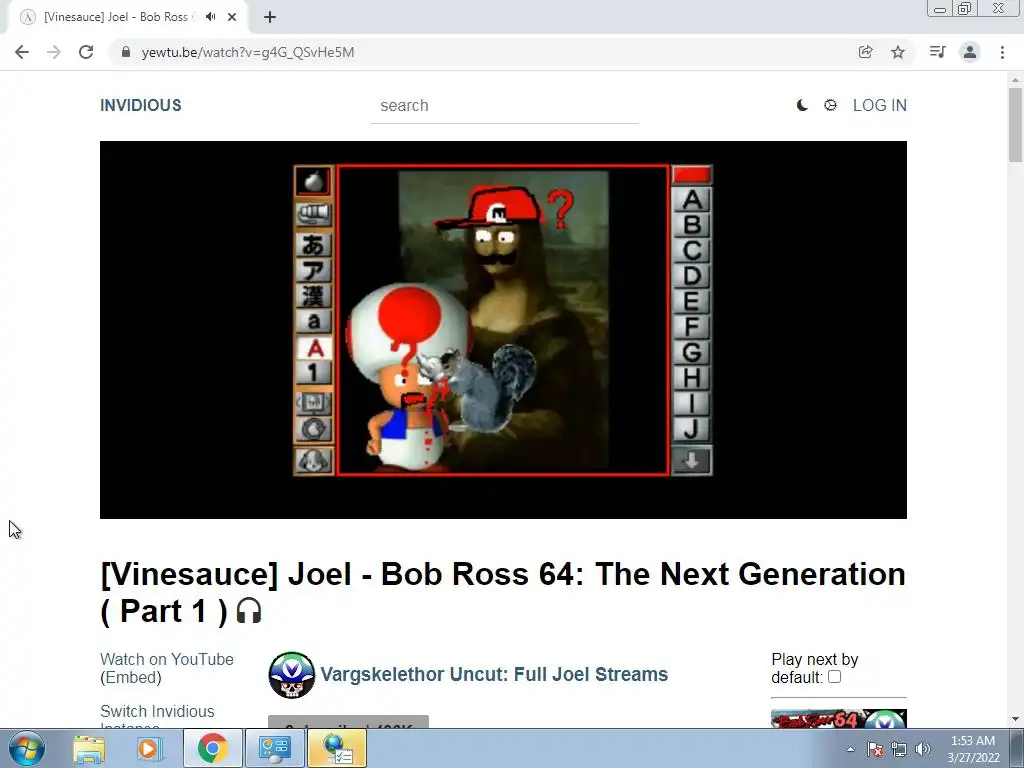
Task: Switch to Chrome in the taskbar
Action: click(212, 748)
